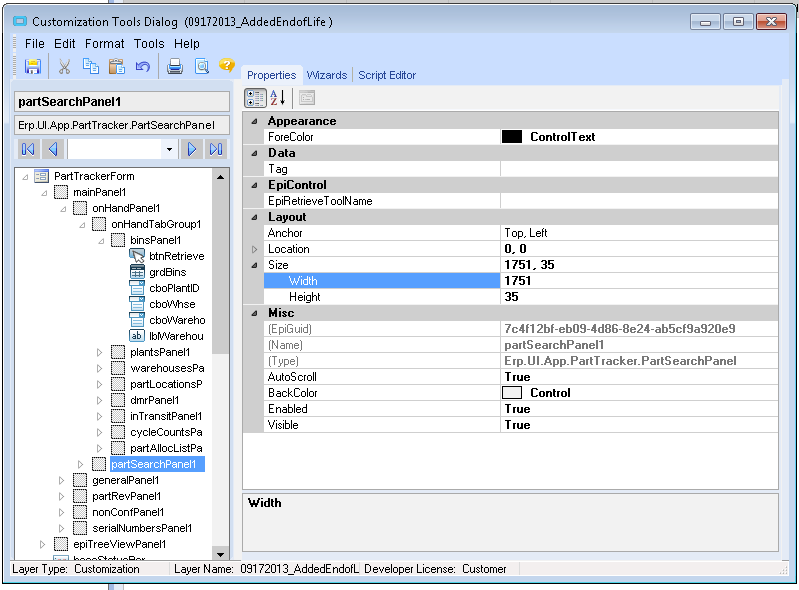Switch property grid to Alphabetical sorting
The width and height of the screenshot is (799, 590).
click(x=278, y=97)
